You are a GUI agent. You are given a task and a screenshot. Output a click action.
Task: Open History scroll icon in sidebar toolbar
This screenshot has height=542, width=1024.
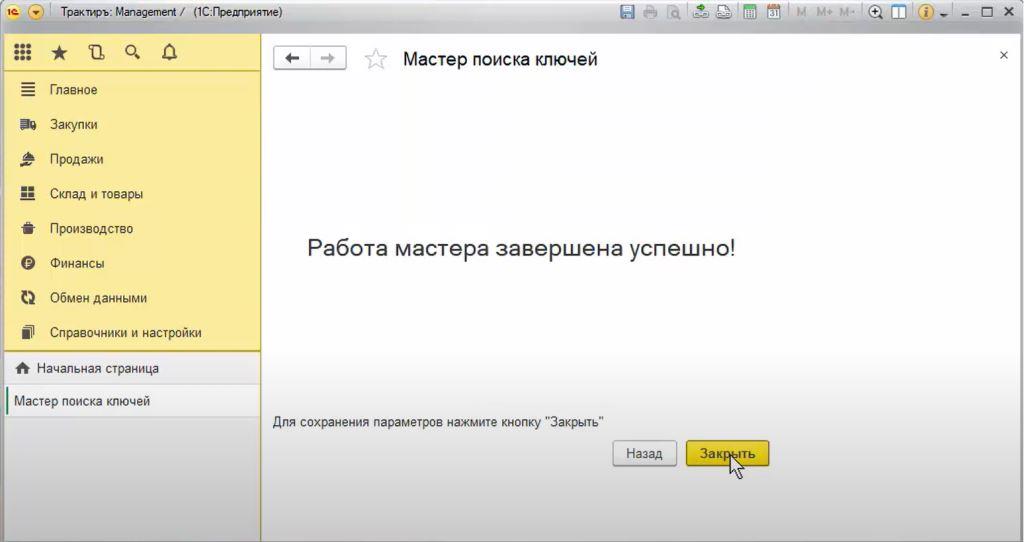(96, 53)
